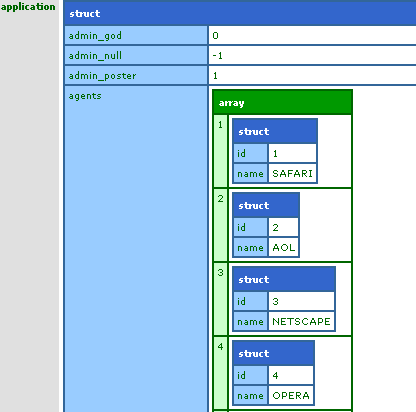Click the application scope label
The width and height of the screenshot is (416, 412).
[28, 7]
